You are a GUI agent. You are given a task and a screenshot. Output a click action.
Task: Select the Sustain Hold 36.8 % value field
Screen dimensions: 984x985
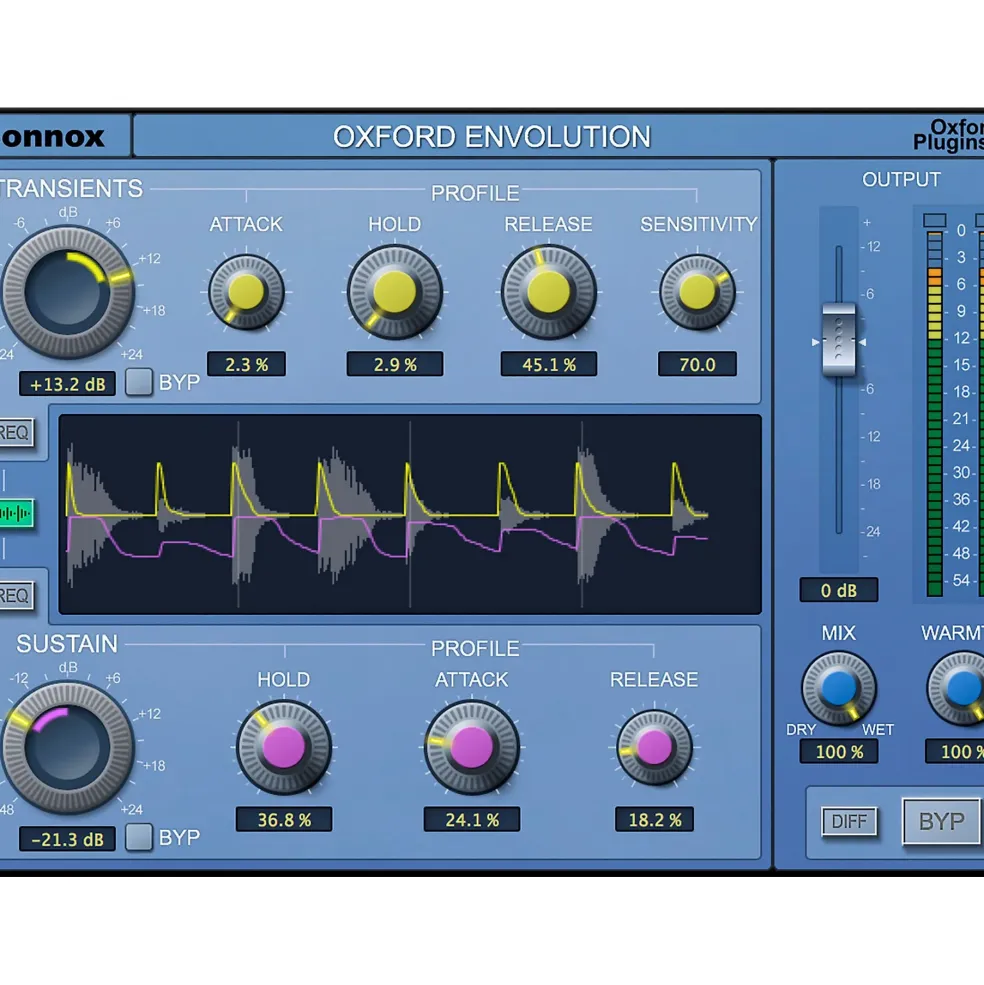[284, 820]
